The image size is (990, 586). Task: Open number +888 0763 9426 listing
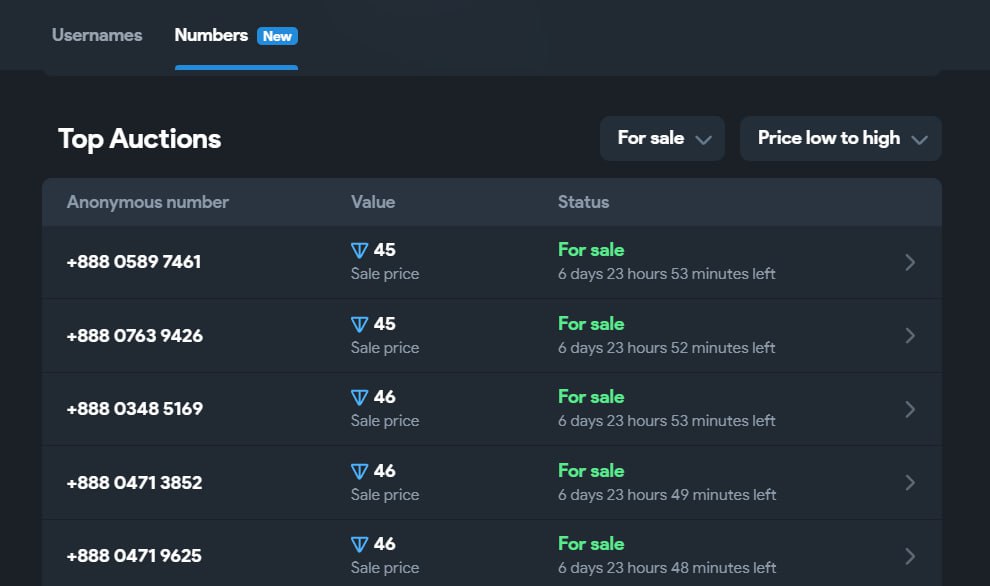[135, 336]
